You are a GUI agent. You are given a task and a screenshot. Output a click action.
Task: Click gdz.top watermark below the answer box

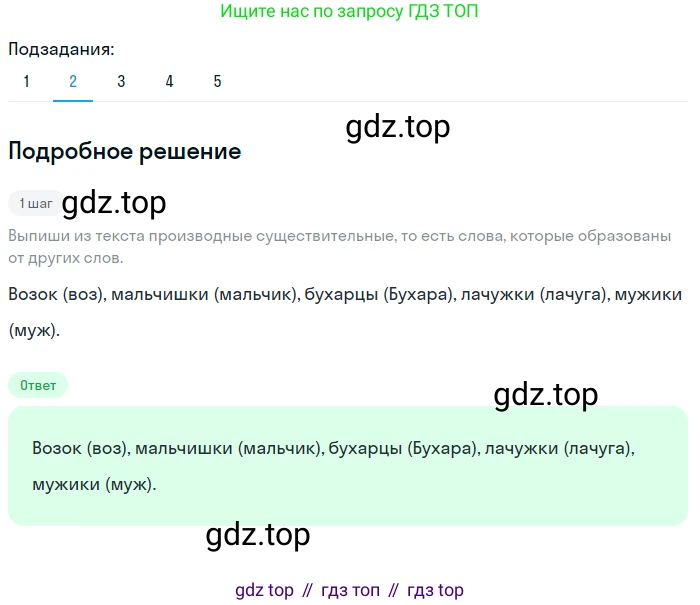(x=258, y=535)
